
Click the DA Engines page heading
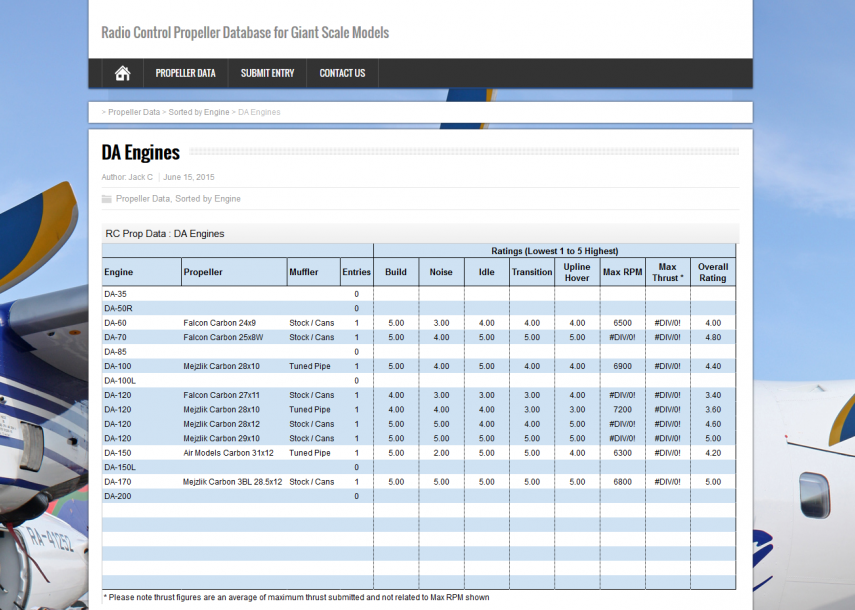(141, 152)
